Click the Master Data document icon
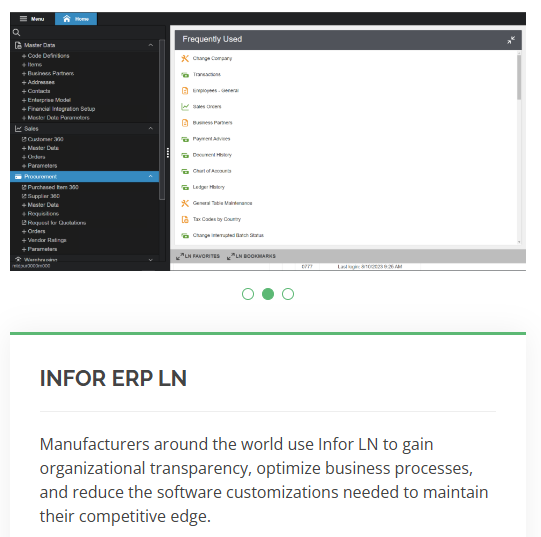This screenshot has height=537, width=541. 18,45
